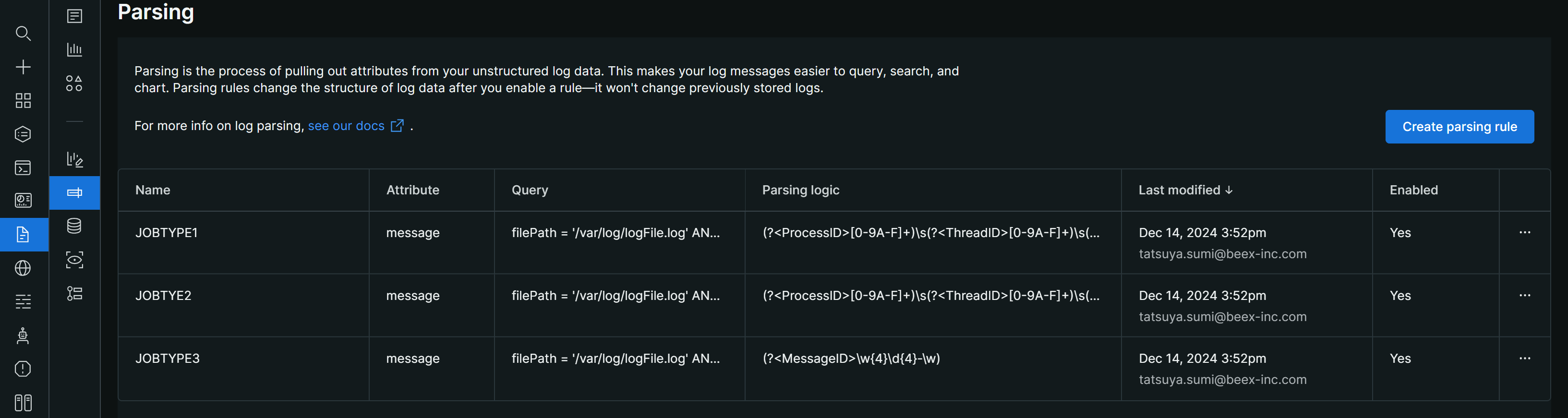Click the eye scan obfuscation icon

(74, 260)
